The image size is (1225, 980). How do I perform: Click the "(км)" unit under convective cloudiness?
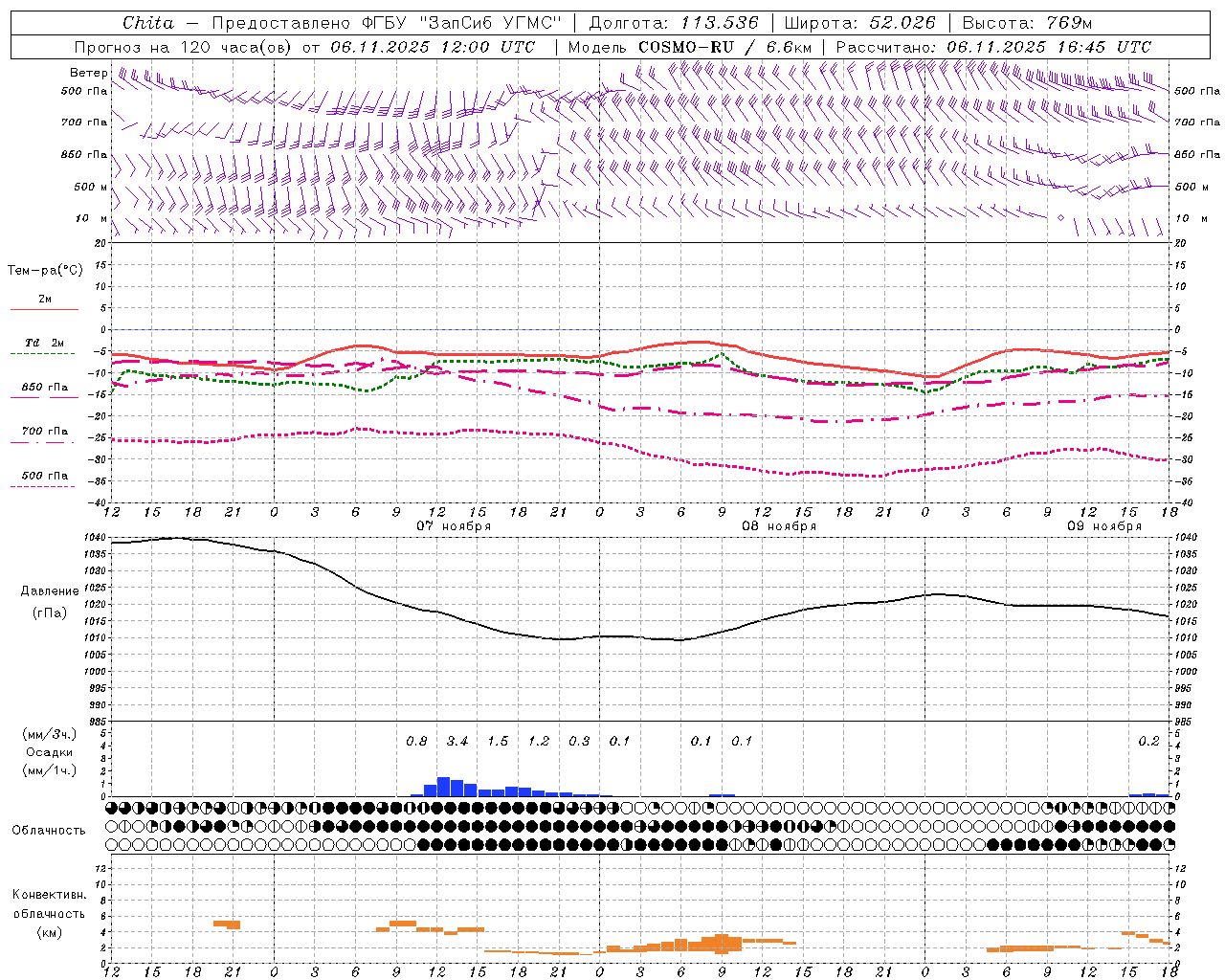[x=49, y=932]
